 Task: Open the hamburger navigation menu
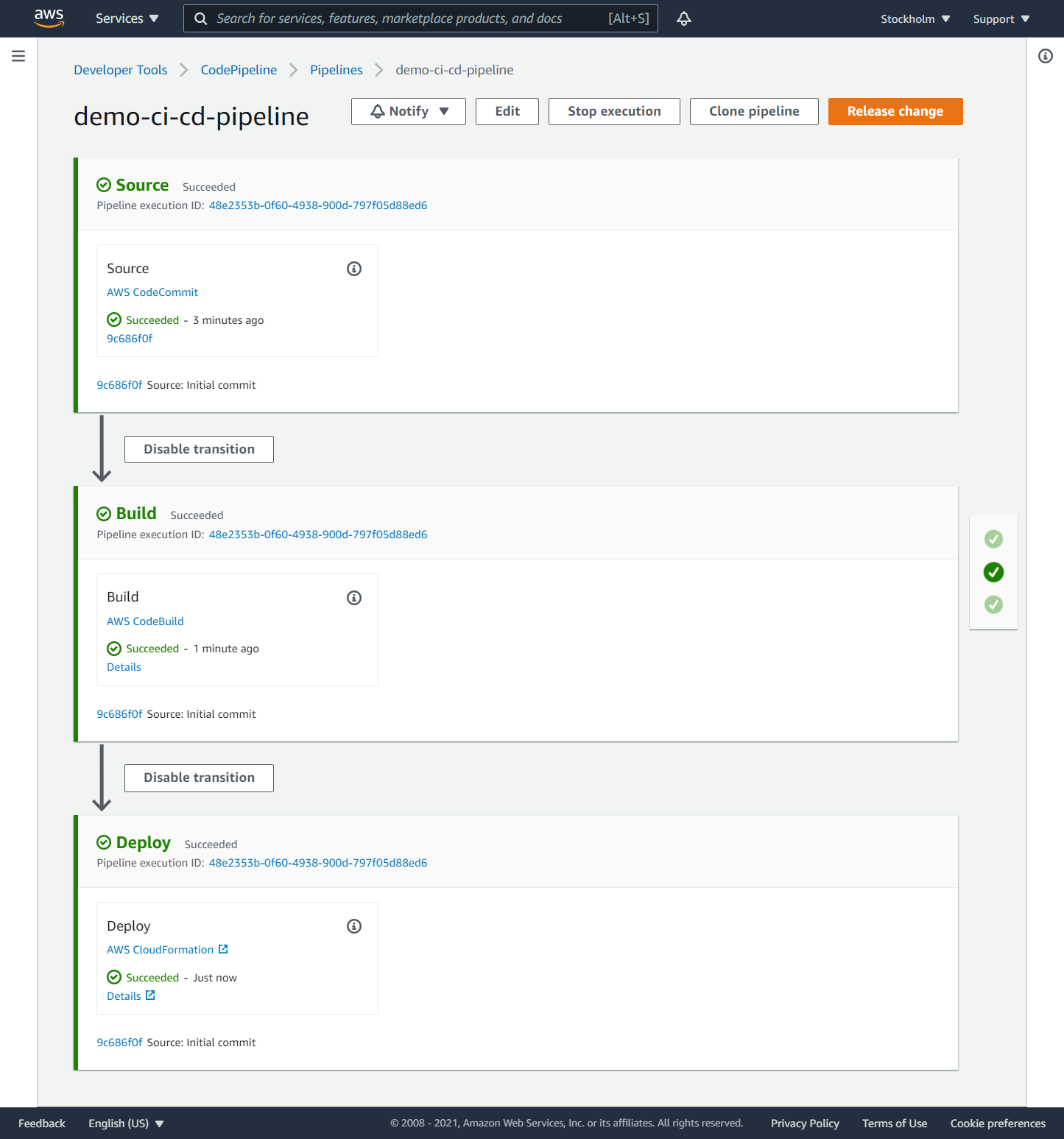18,56
